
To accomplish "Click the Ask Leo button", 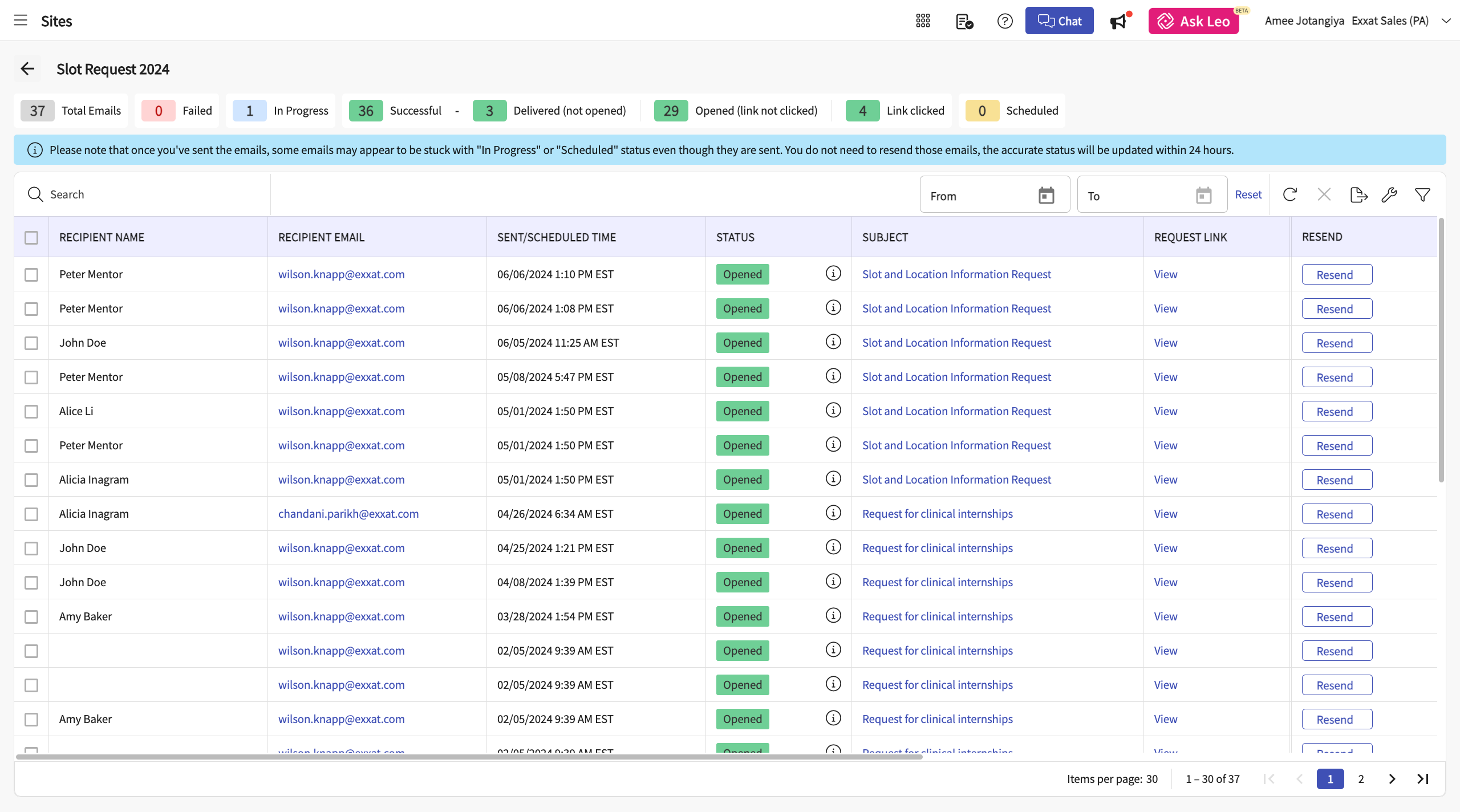I will (1193, 21).
